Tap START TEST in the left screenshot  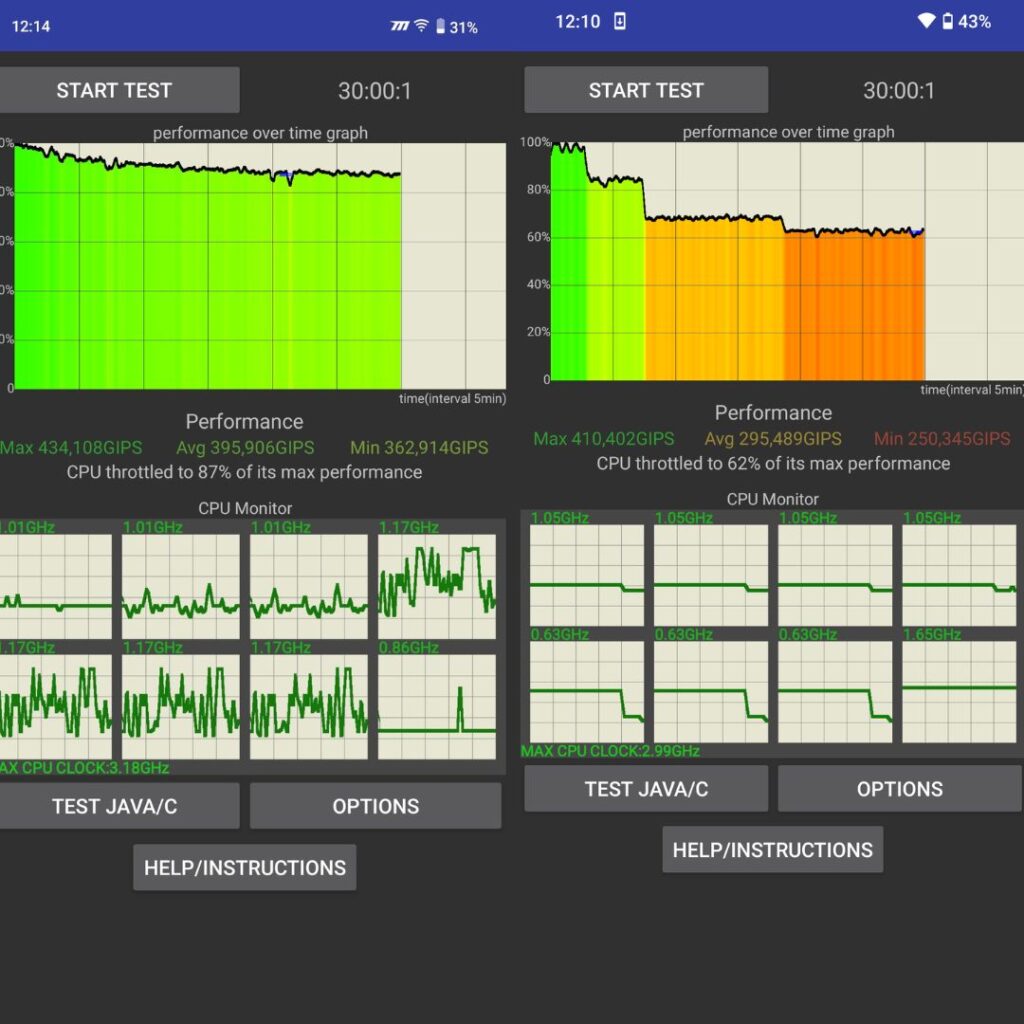(115, 90)
